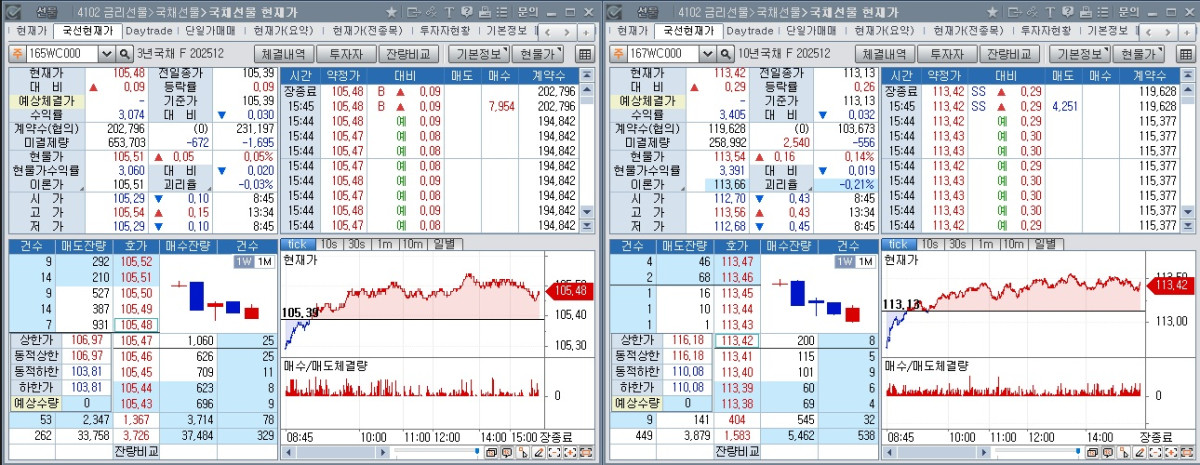Click the 165WC000 code input field

(x=64, y=54)
